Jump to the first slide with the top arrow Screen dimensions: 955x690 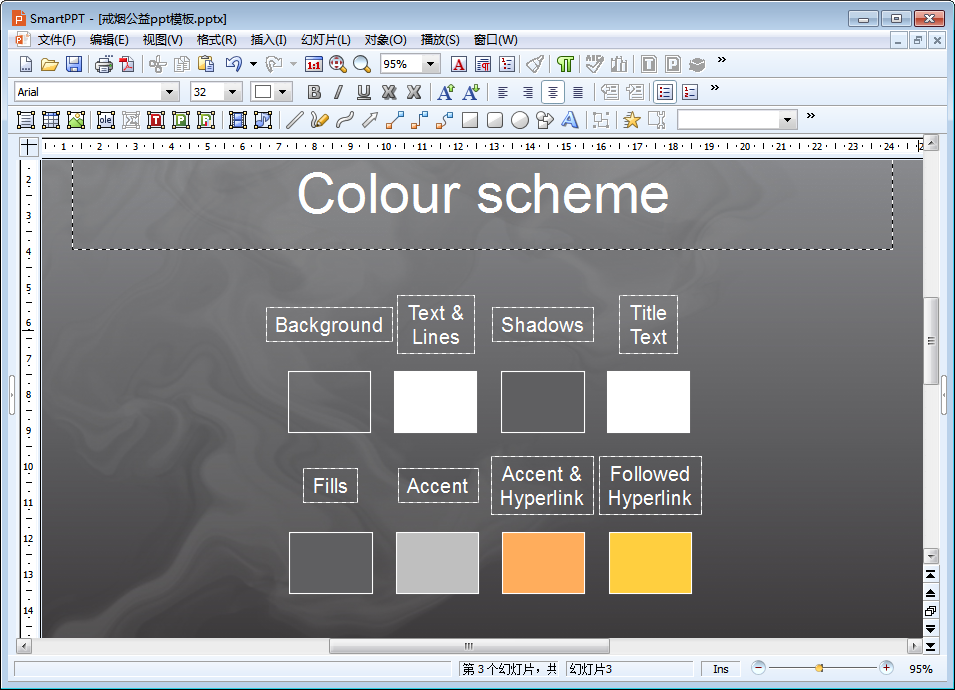(x=931, y=574)
